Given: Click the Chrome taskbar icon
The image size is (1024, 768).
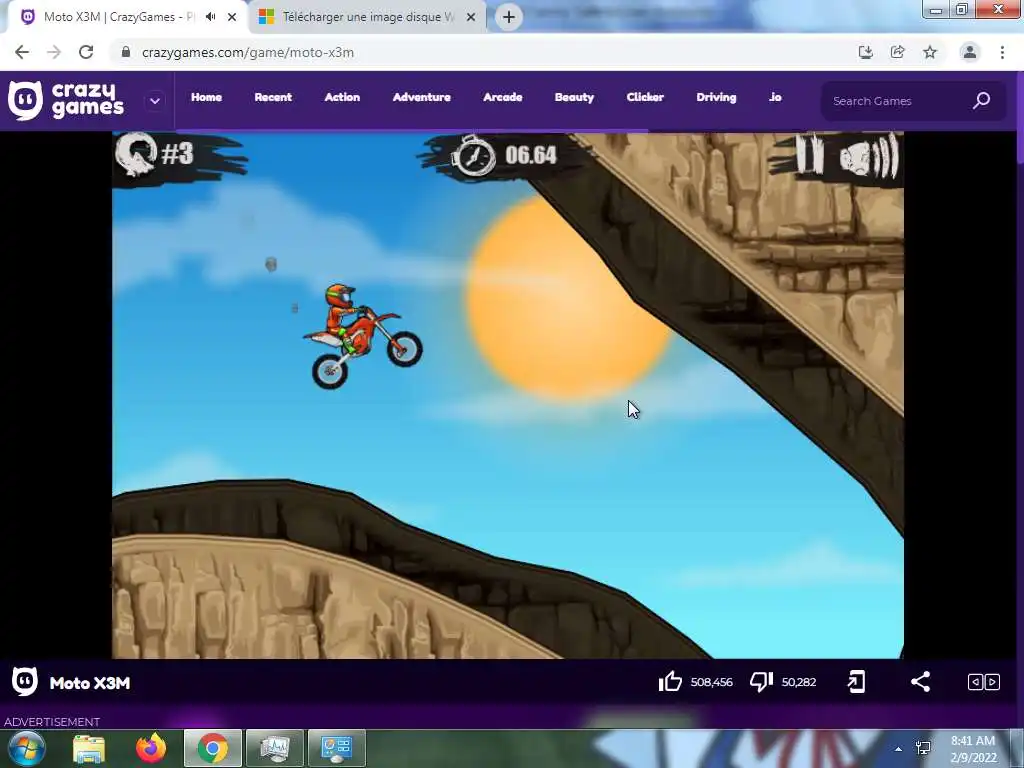Looking at the screenshot, I should point(213,748).
